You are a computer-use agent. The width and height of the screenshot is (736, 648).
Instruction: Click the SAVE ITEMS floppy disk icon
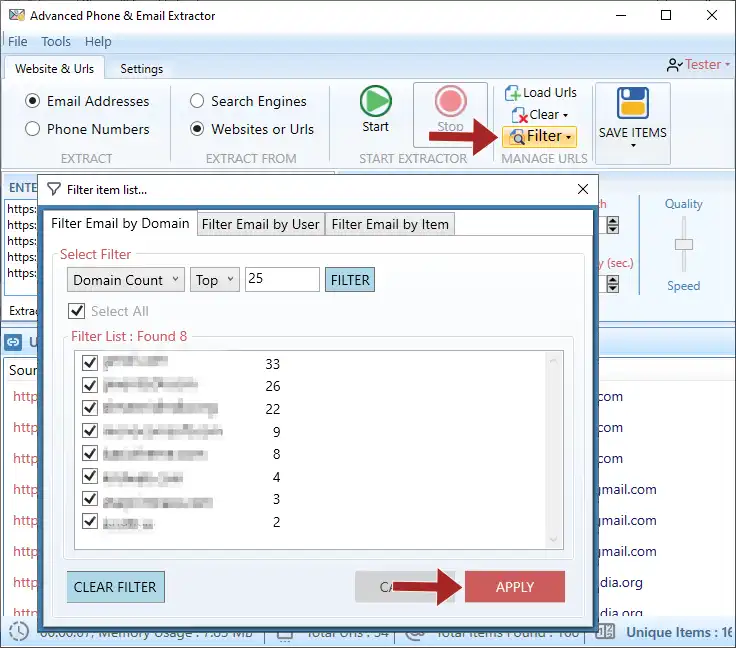click(633, 103)
